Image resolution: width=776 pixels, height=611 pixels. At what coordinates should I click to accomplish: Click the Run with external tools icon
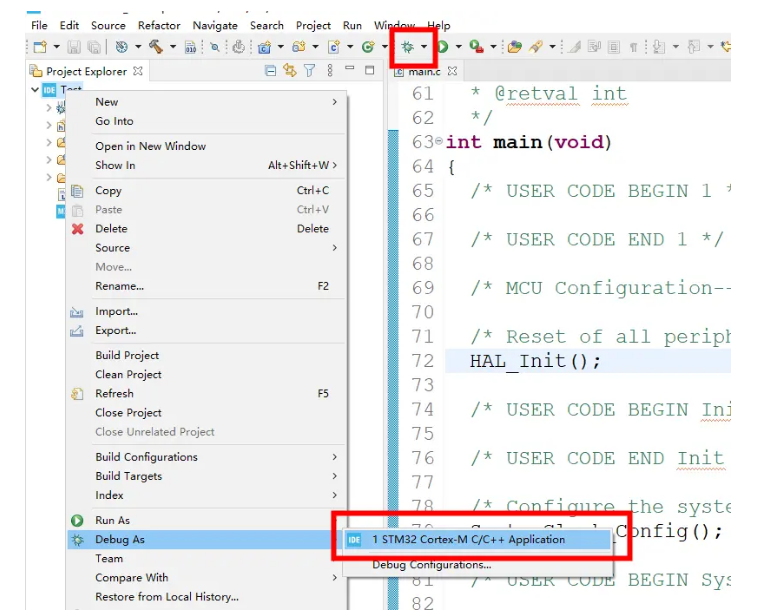pos(477,47)
